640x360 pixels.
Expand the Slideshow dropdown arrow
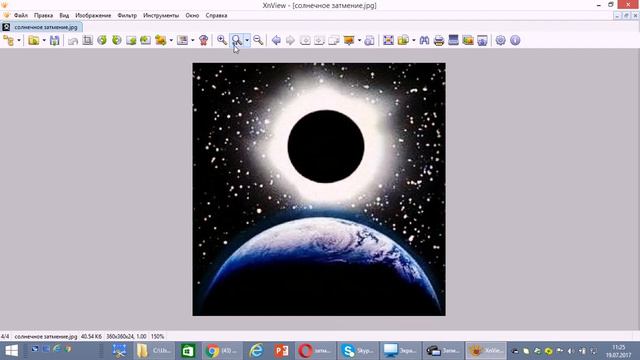(x=359, y=40)
